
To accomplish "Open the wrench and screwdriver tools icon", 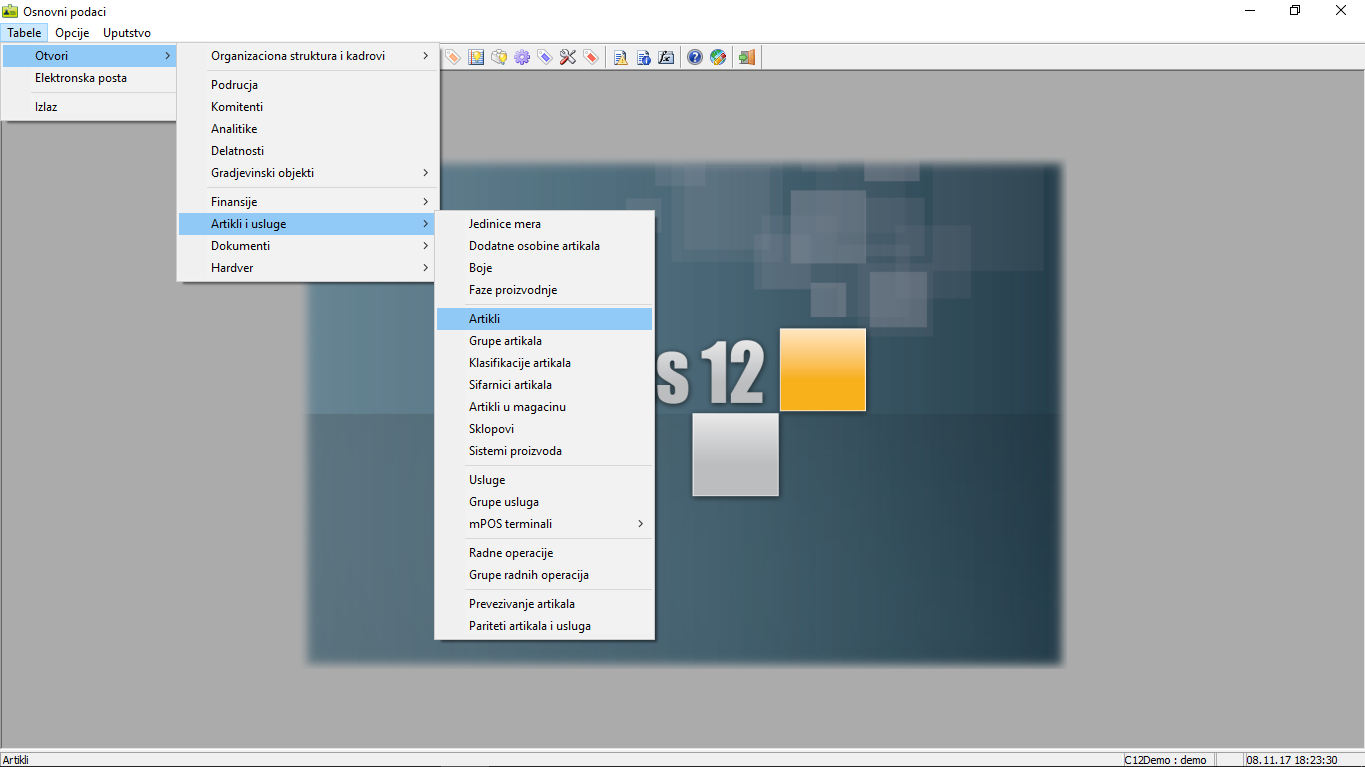I will click(x=568, y=57).
